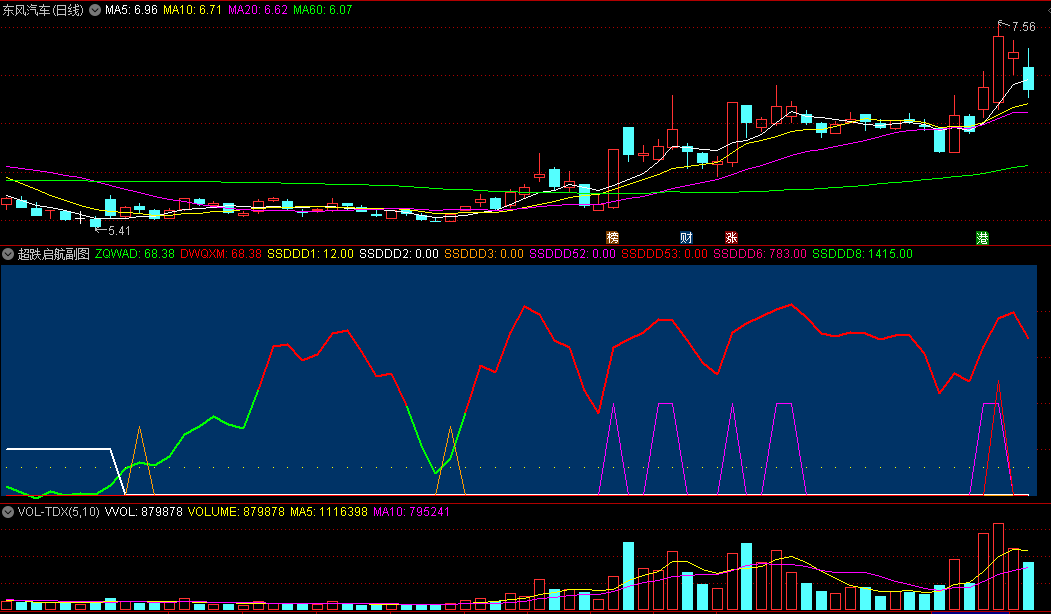Viewport: 1051px width, 614px height.
Task: Click the brown 榜 event marker
Action: (x=612, y=237)
